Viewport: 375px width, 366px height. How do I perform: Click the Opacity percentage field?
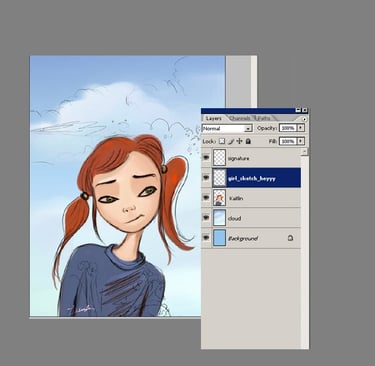click(x=288, y=128)
